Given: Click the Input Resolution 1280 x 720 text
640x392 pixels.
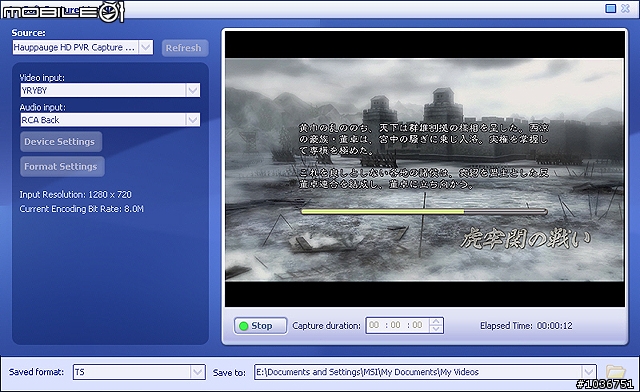Looking at the screenshot, I should (76, 195).
